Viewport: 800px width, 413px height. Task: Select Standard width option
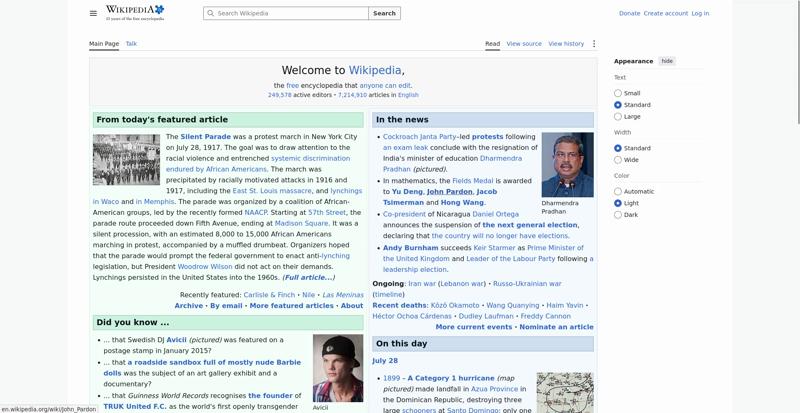point(618,149)
